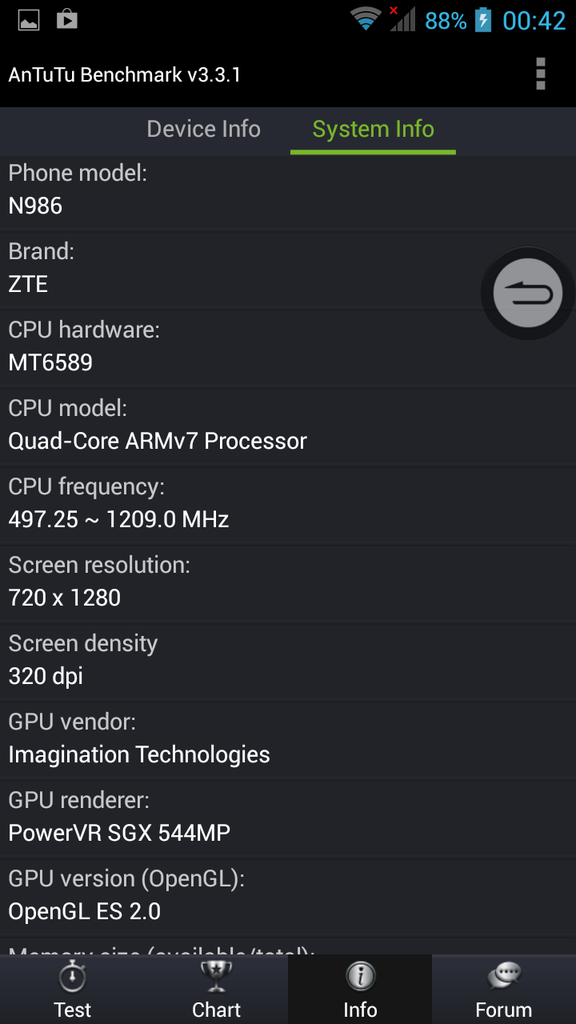This screenshot has height=1024, width=576.
Task: Tap the floating back arrow overlay
Action: 527,293
